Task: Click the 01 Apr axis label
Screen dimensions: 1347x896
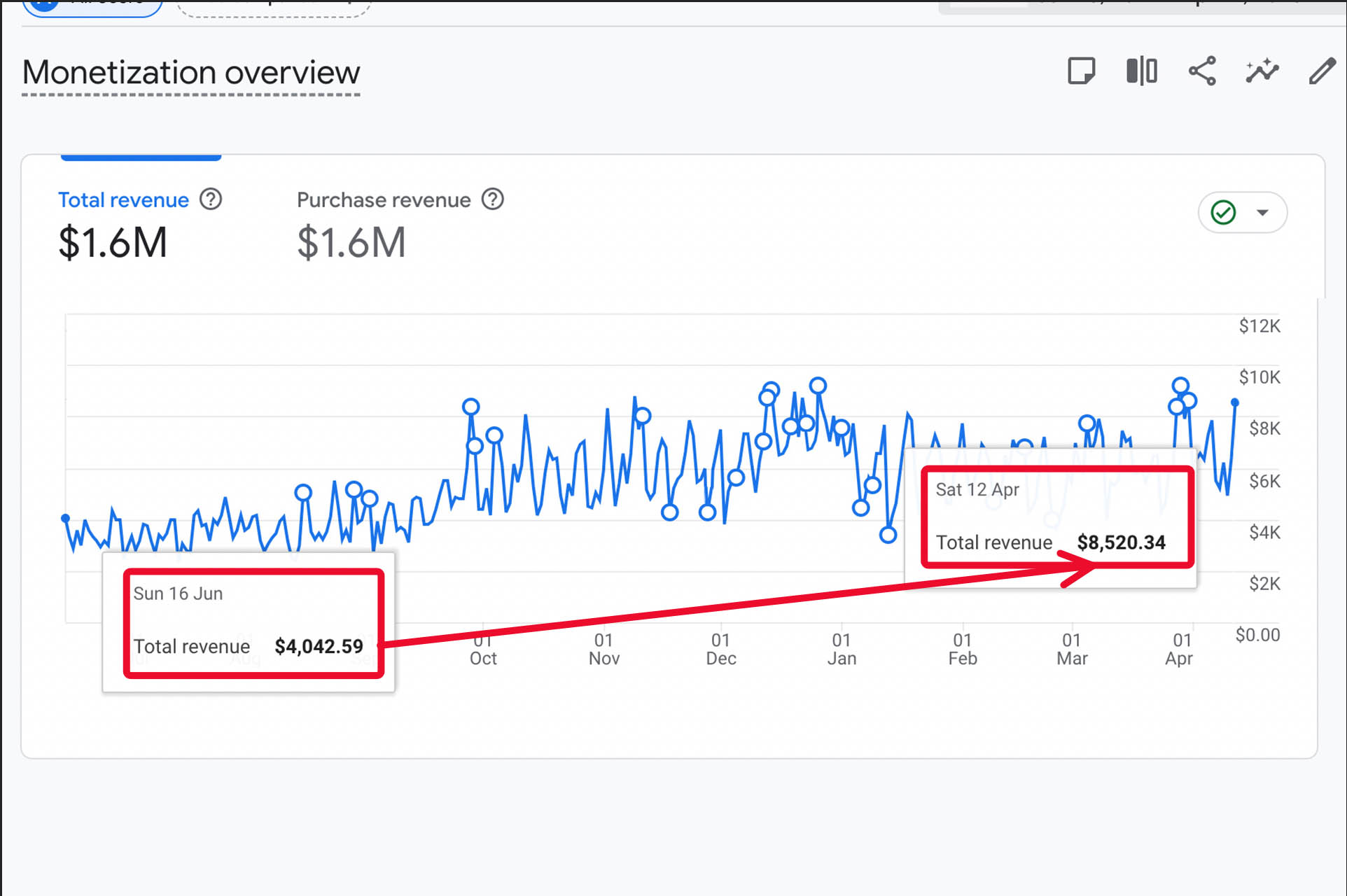Action: pyautogui.click(x=1180, y=649)
